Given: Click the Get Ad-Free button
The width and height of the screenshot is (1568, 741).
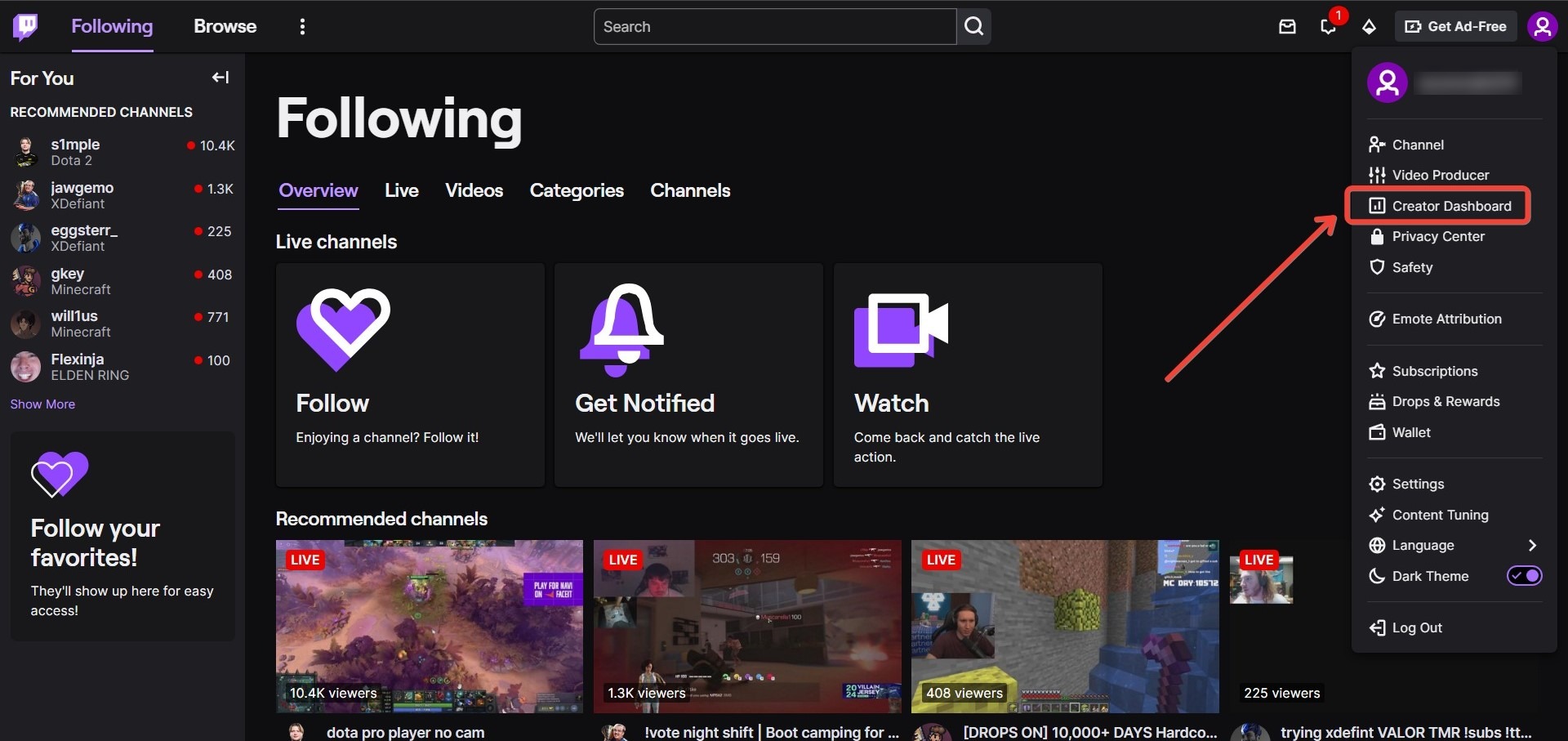Looking at the screenshot, I should pos(1455,25).
